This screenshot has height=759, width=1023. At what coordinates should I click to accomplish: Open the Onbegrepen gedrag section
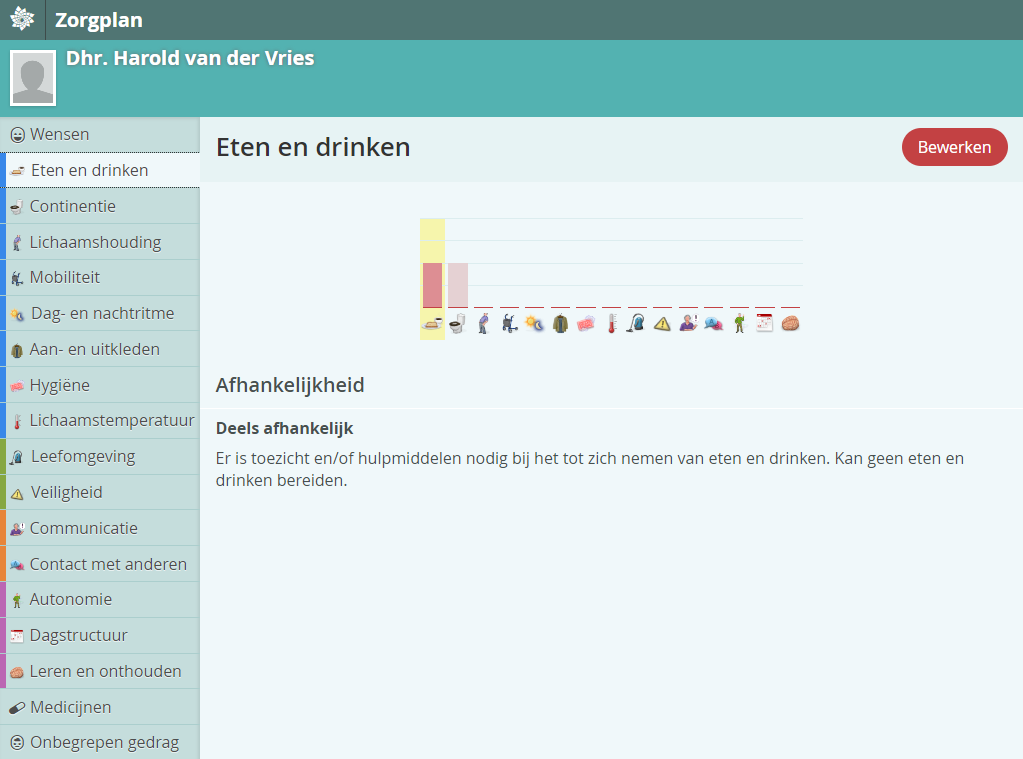point(104,742)
